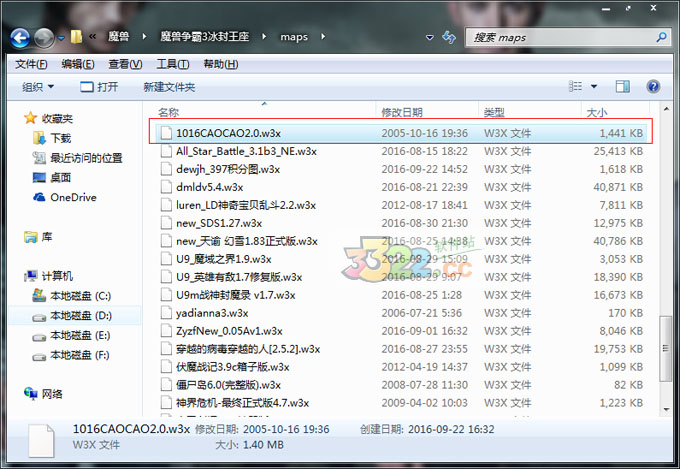Sort by the 修改日期 column header
Viewport: 680px width, 469px height.
click(402, 112)
